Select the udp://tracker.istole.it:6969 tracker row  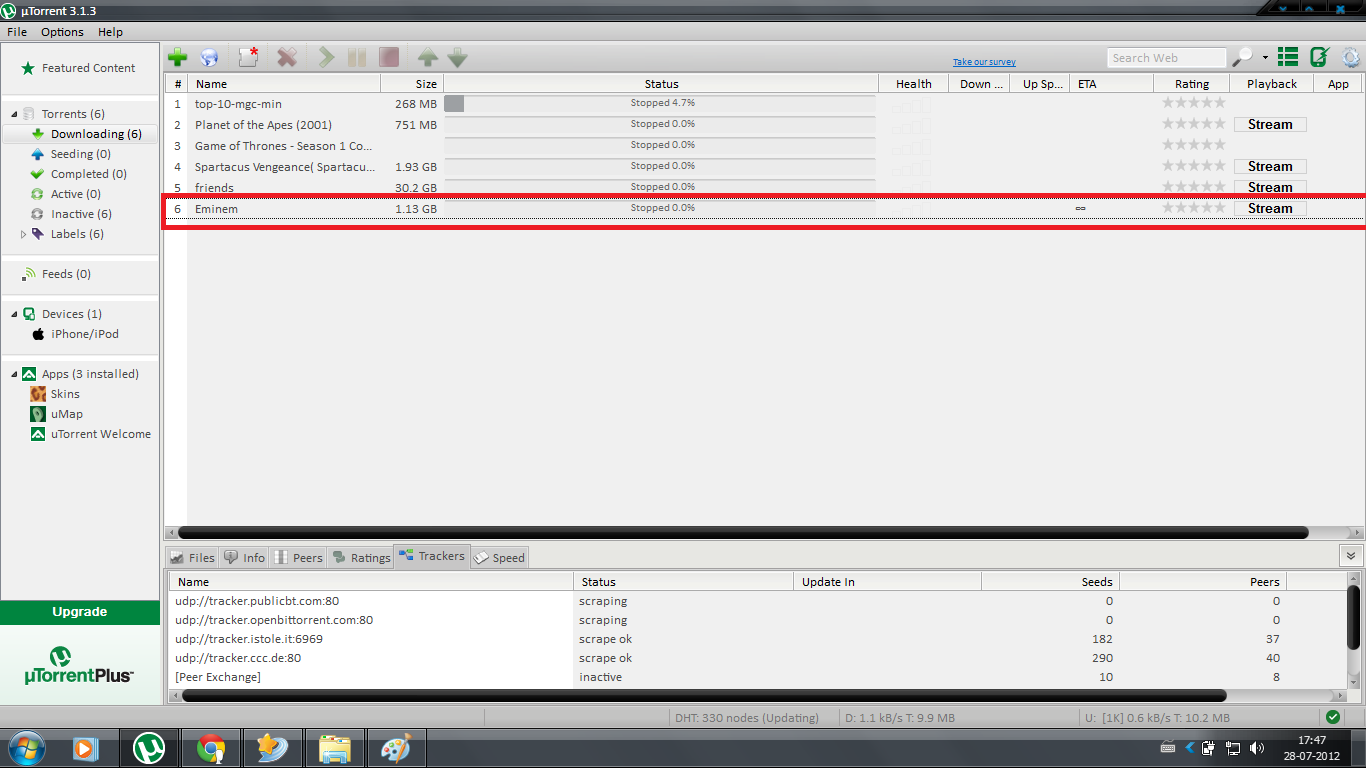point(757,639)
